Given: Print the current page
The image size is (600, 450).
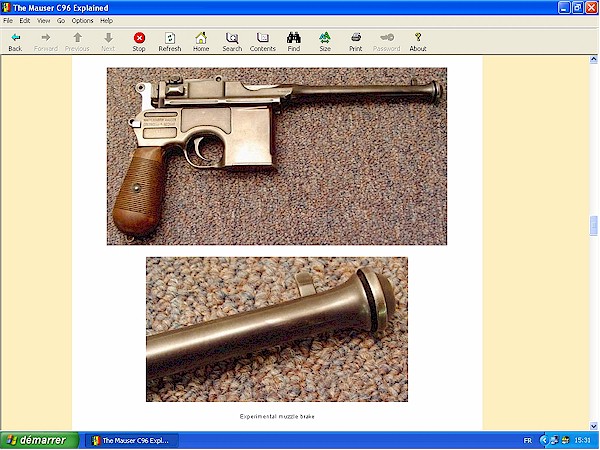Looking at the screenshot, I should 355,42.
